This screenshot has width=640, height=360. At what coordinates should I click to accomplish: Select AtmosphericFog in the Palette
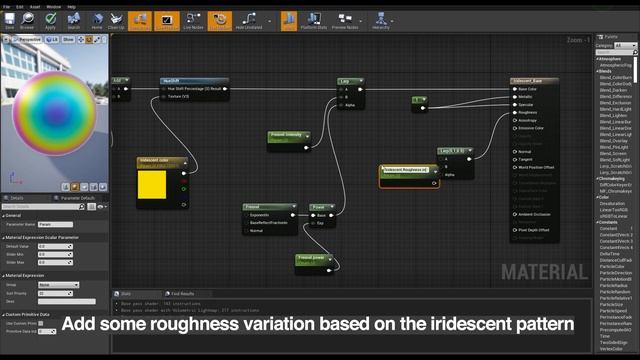coord(616,65)
